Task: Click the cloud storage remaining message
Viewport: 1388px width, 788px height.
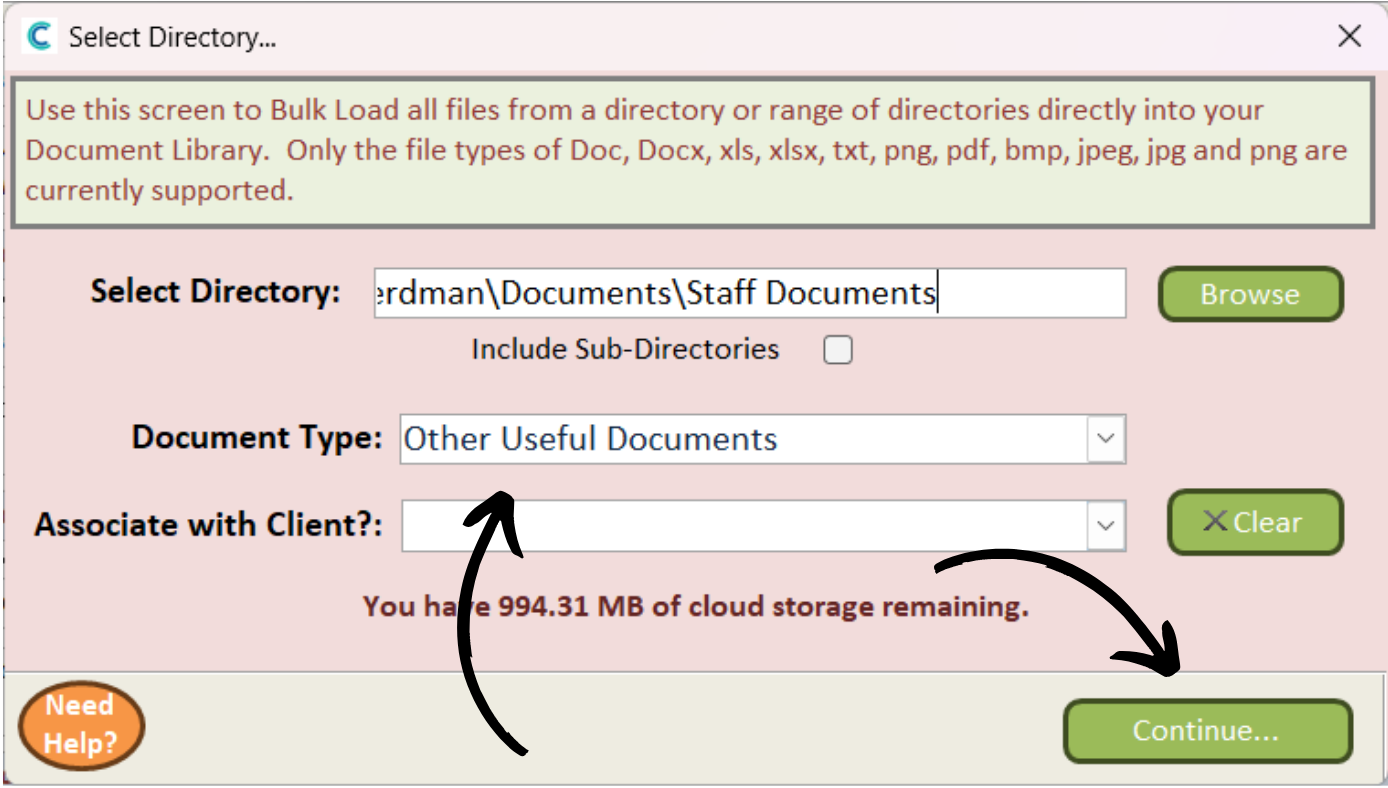Action: pyautogui.click(x=696, y=606)
